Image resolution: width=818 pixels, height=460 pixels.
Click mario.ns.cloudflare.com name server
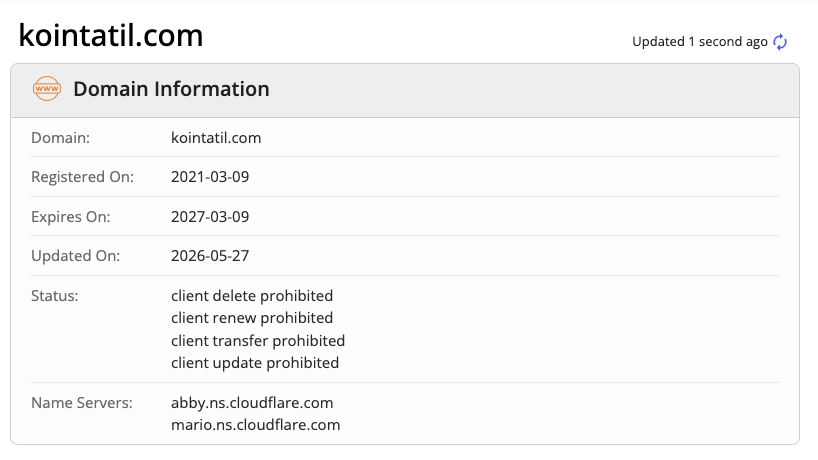click(x=255, y=425)
